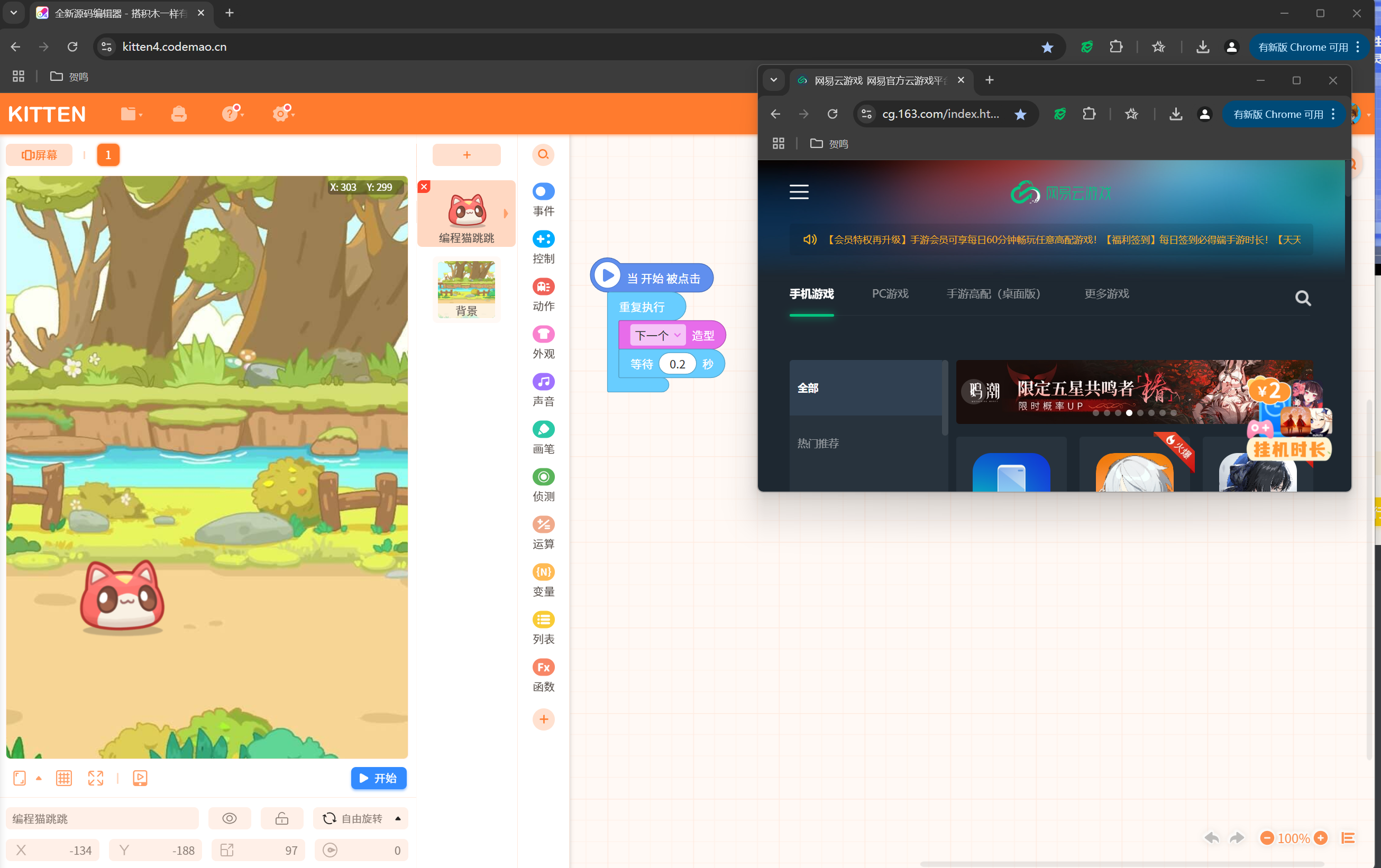The width and height of the screenshot is (1381, 868).
Task: Delete the 编程猫跳跳 sprite with red X
Action: point(424,187)
